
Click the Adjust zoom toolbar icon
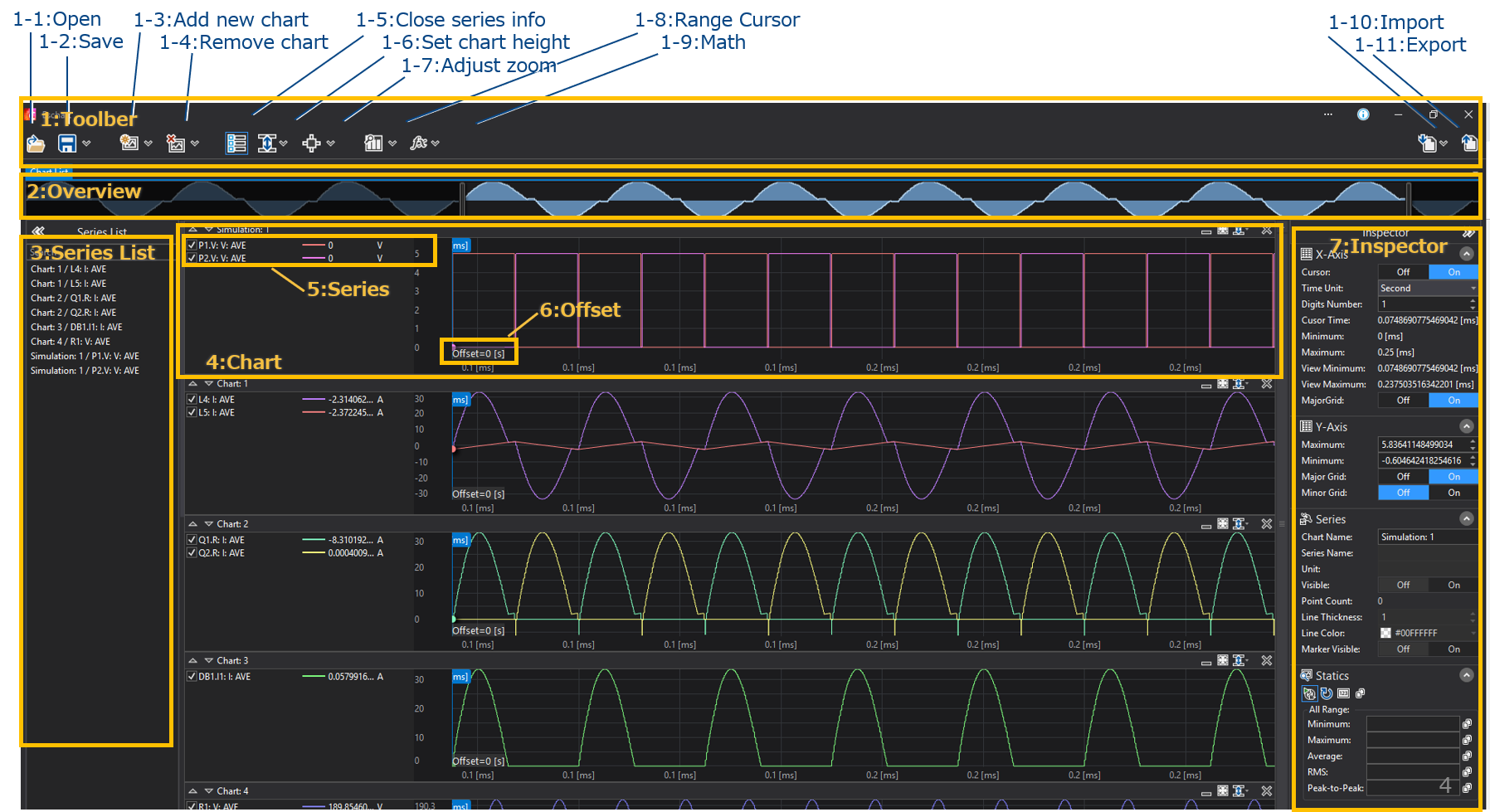coord(311,143)
